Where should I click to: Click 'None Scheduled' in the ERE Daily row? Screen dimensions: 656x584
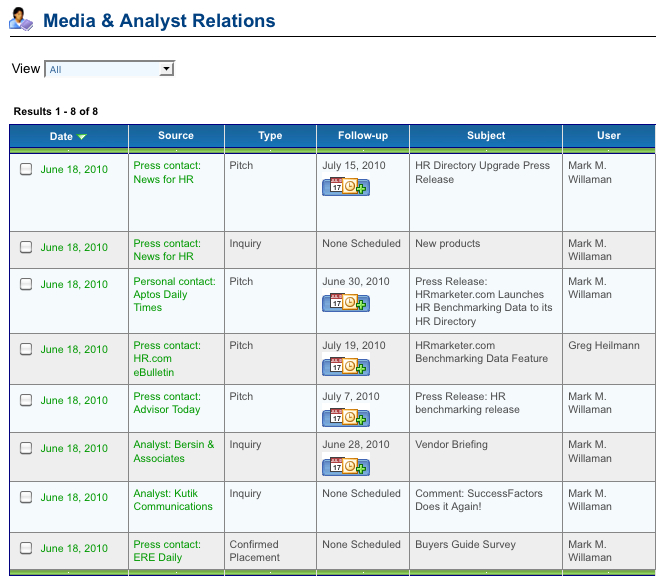click(361, 545)
